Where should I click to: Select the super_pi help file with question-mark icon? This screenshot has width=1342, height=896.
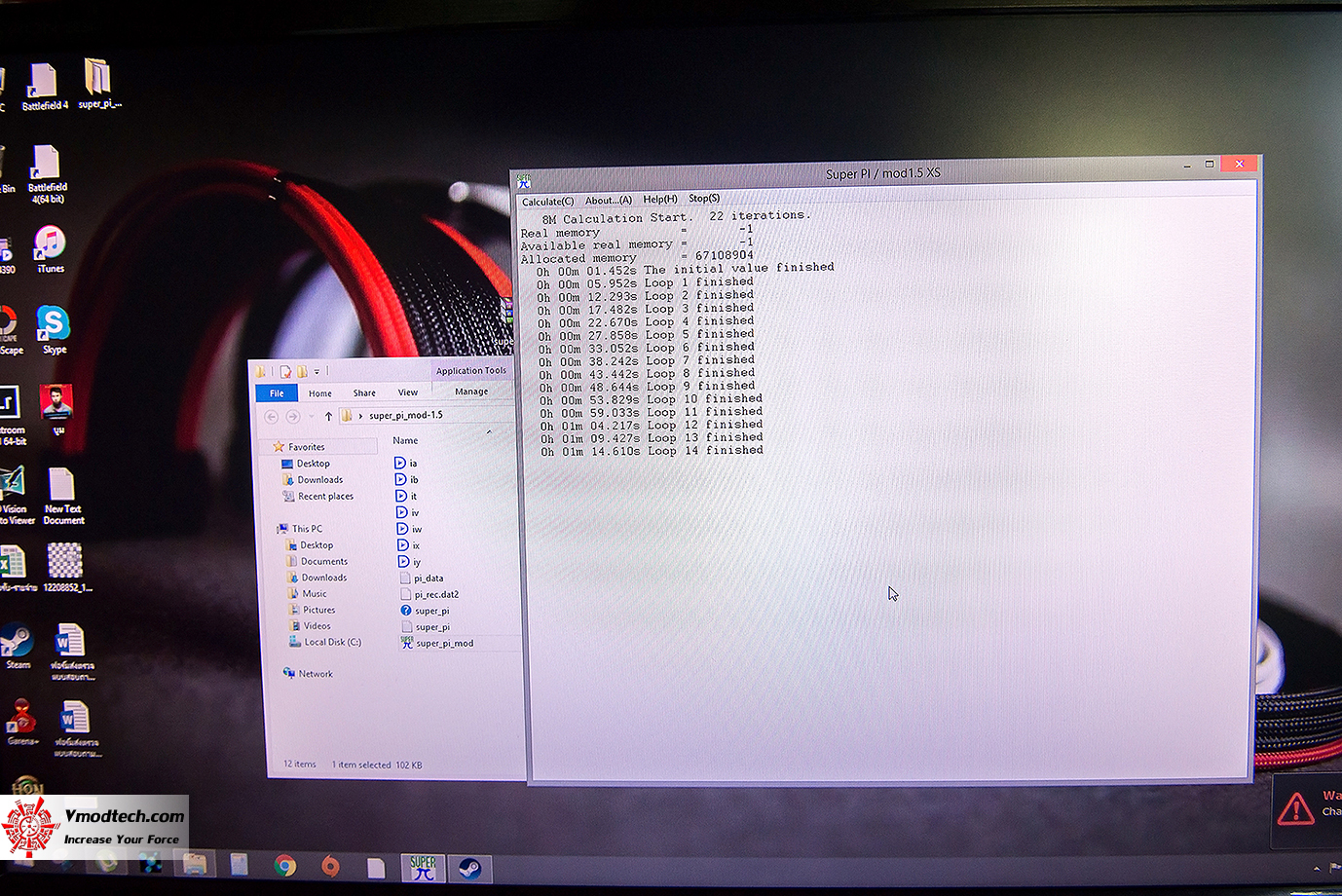(x=426, y=611)
